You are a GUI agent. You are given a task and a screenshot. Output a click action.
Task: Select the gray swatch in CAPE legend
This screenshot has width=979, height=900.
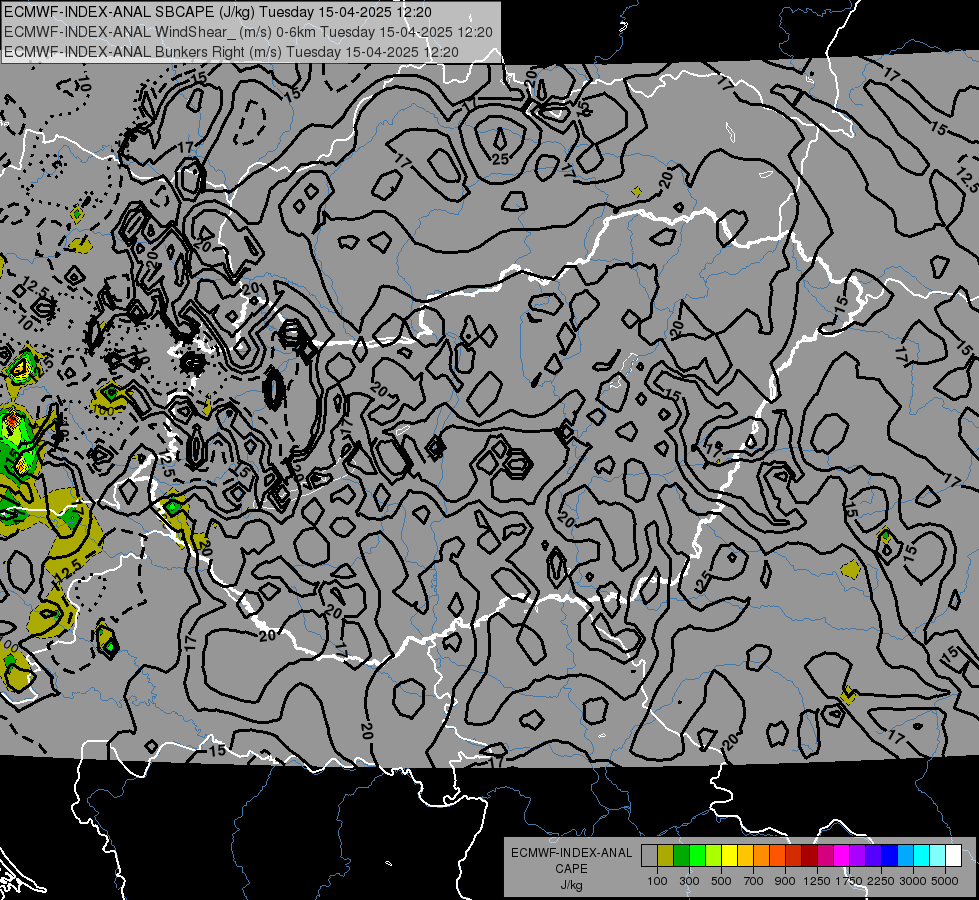(649, 856)
